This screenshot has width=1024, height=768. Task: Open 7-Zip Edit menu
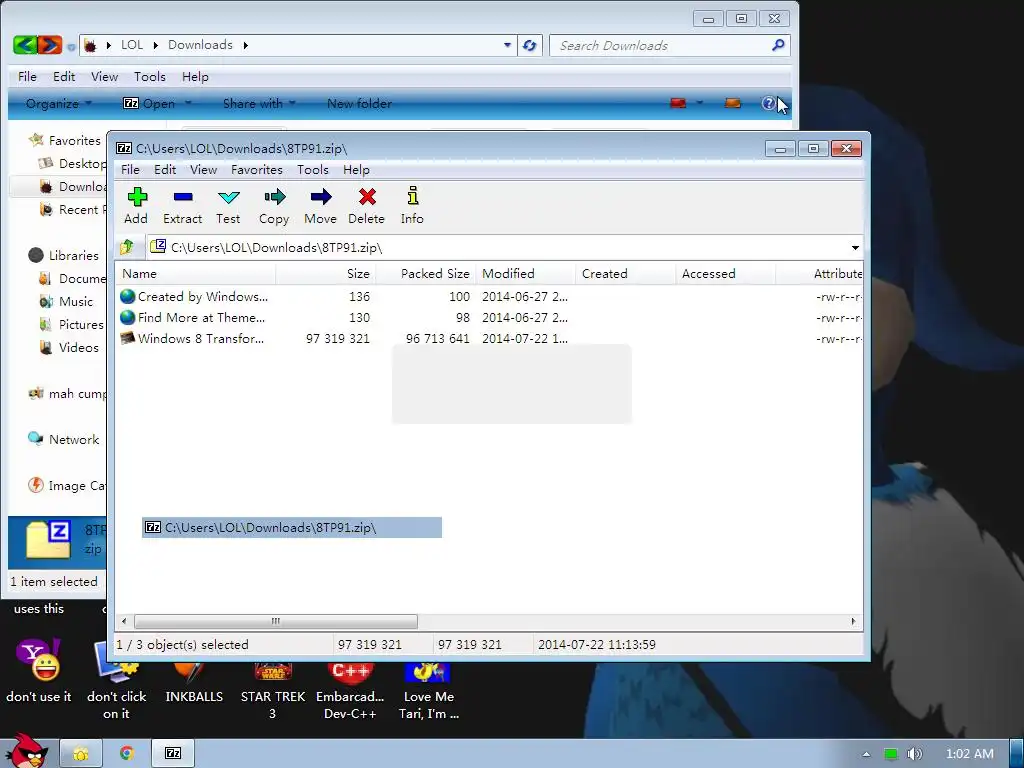(x=165, y=170)
